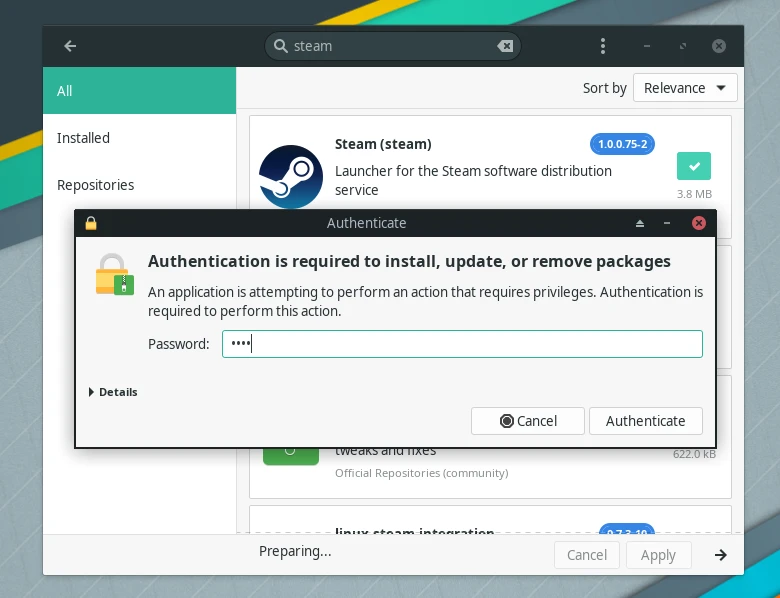The image size is (780, 598).
Task: Expand the Details section
Action: pos(112,392)
